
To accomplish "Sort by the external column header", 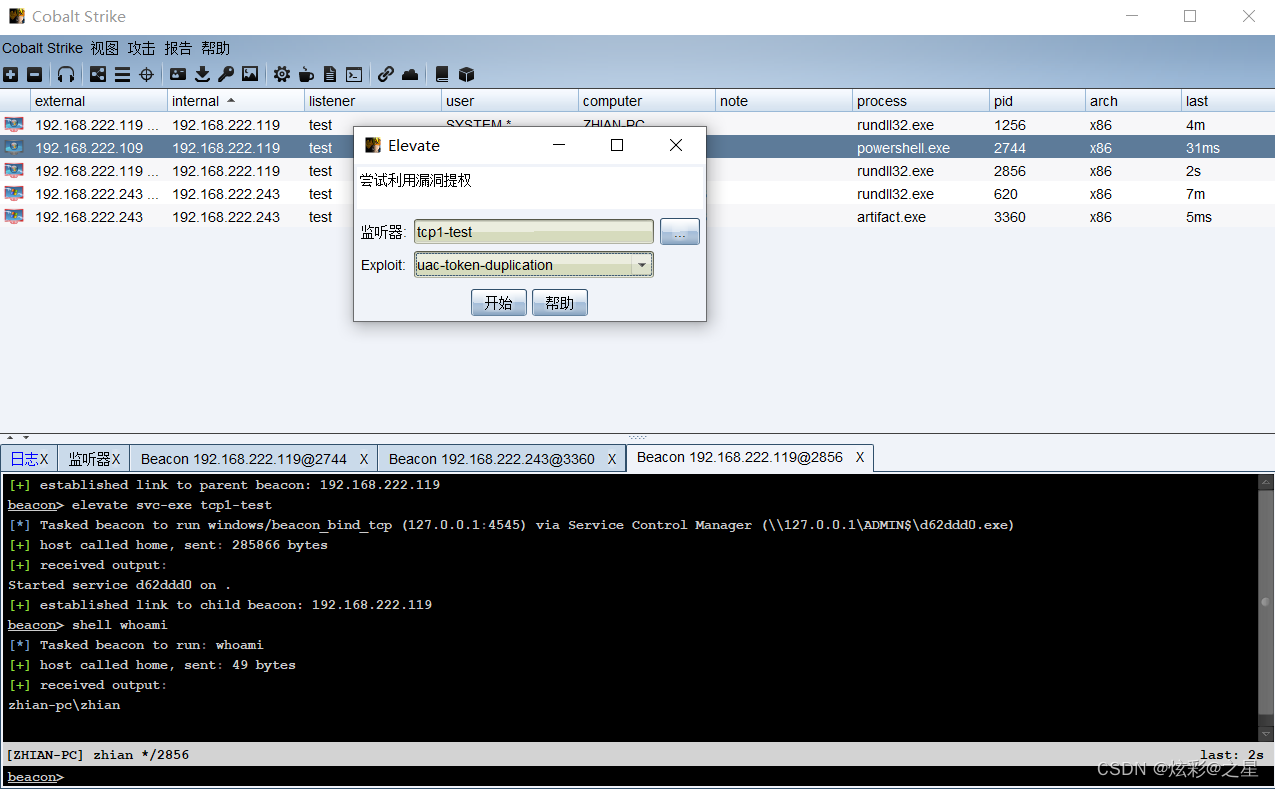I will (99, 101).
